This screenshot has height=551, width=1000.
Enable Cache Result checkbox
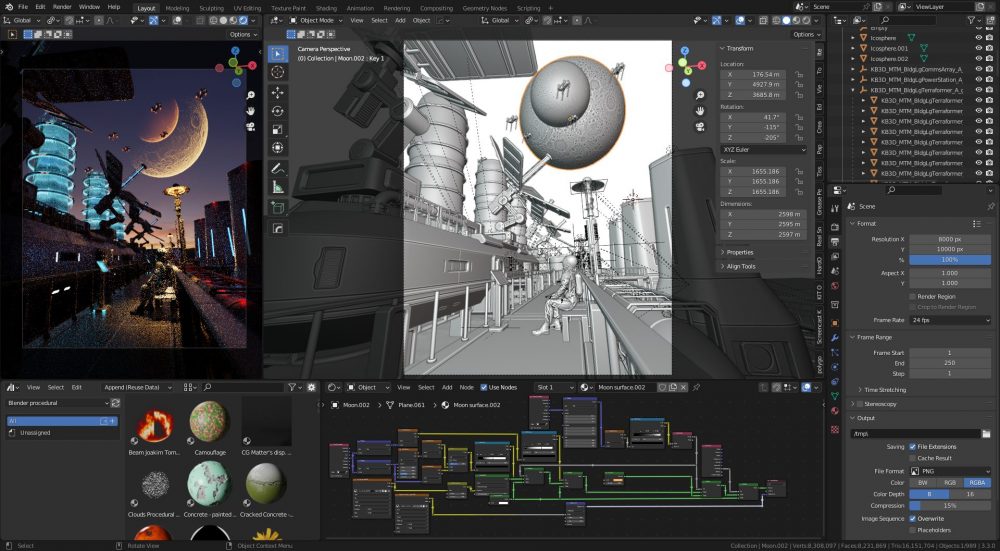[913, 458]
